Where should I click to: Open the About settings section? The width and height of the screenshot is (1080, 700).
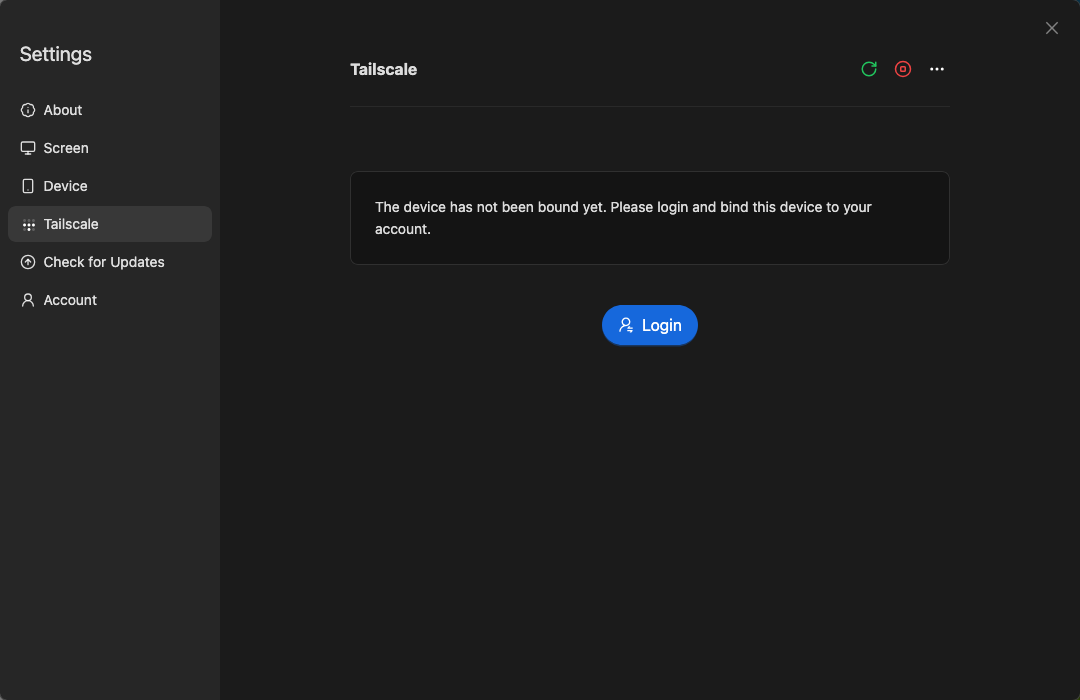coord(110,110)
